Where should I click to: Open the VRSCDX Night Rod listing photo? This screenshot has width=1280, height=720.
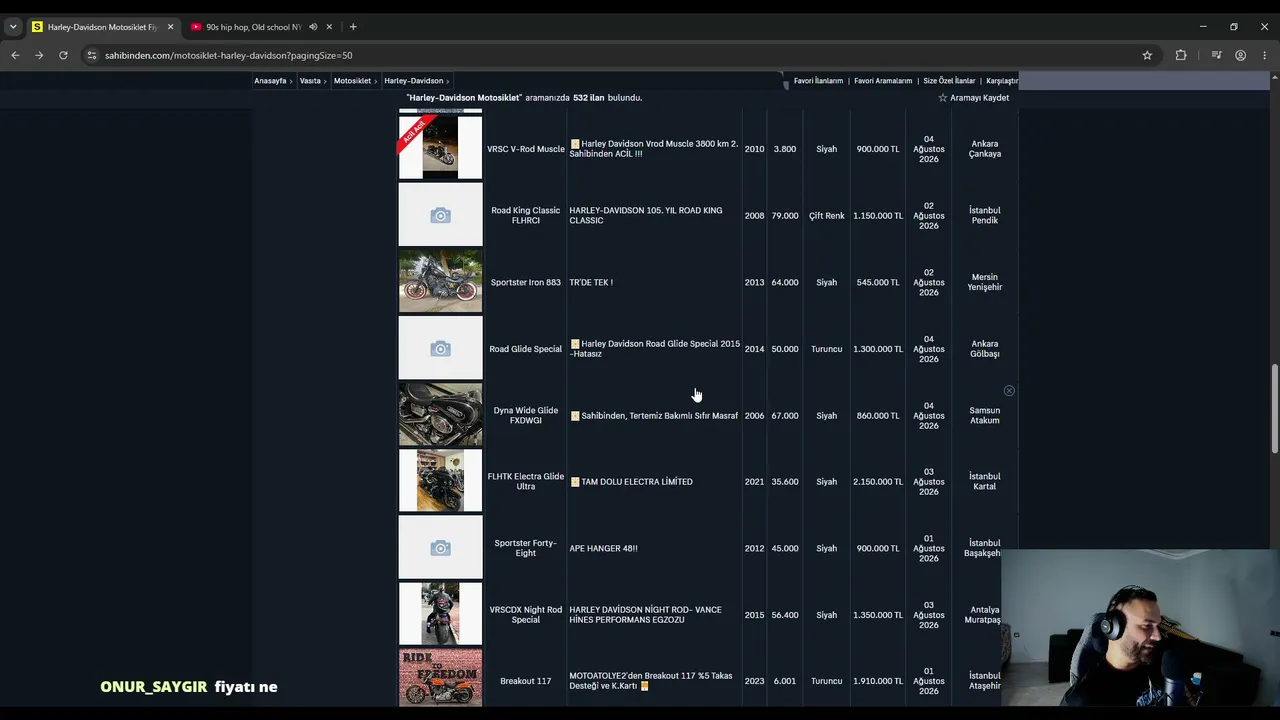tap(440, 614)
